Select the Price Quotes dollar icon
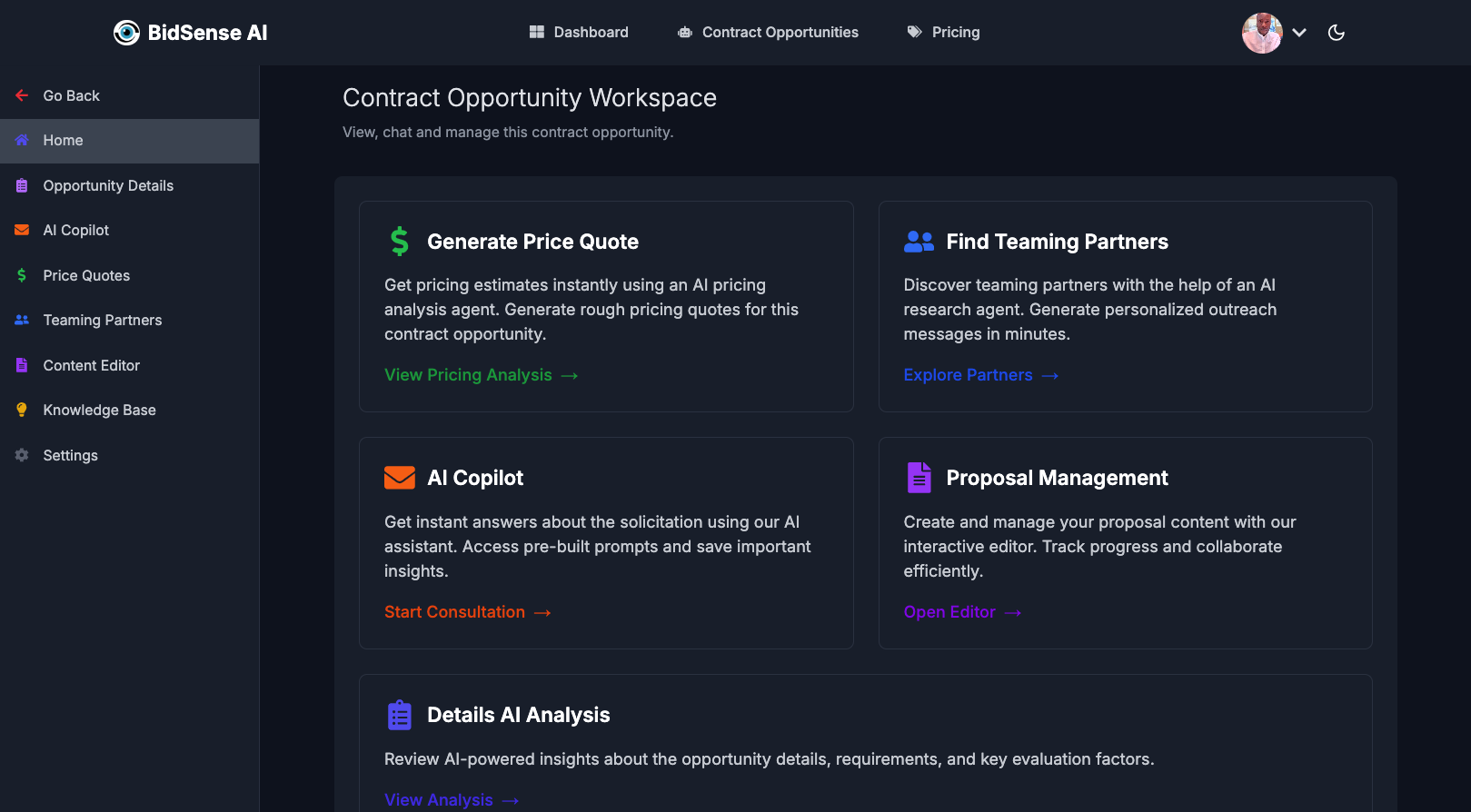This screenshot has width=1471, height=812. tap(21, 275)
